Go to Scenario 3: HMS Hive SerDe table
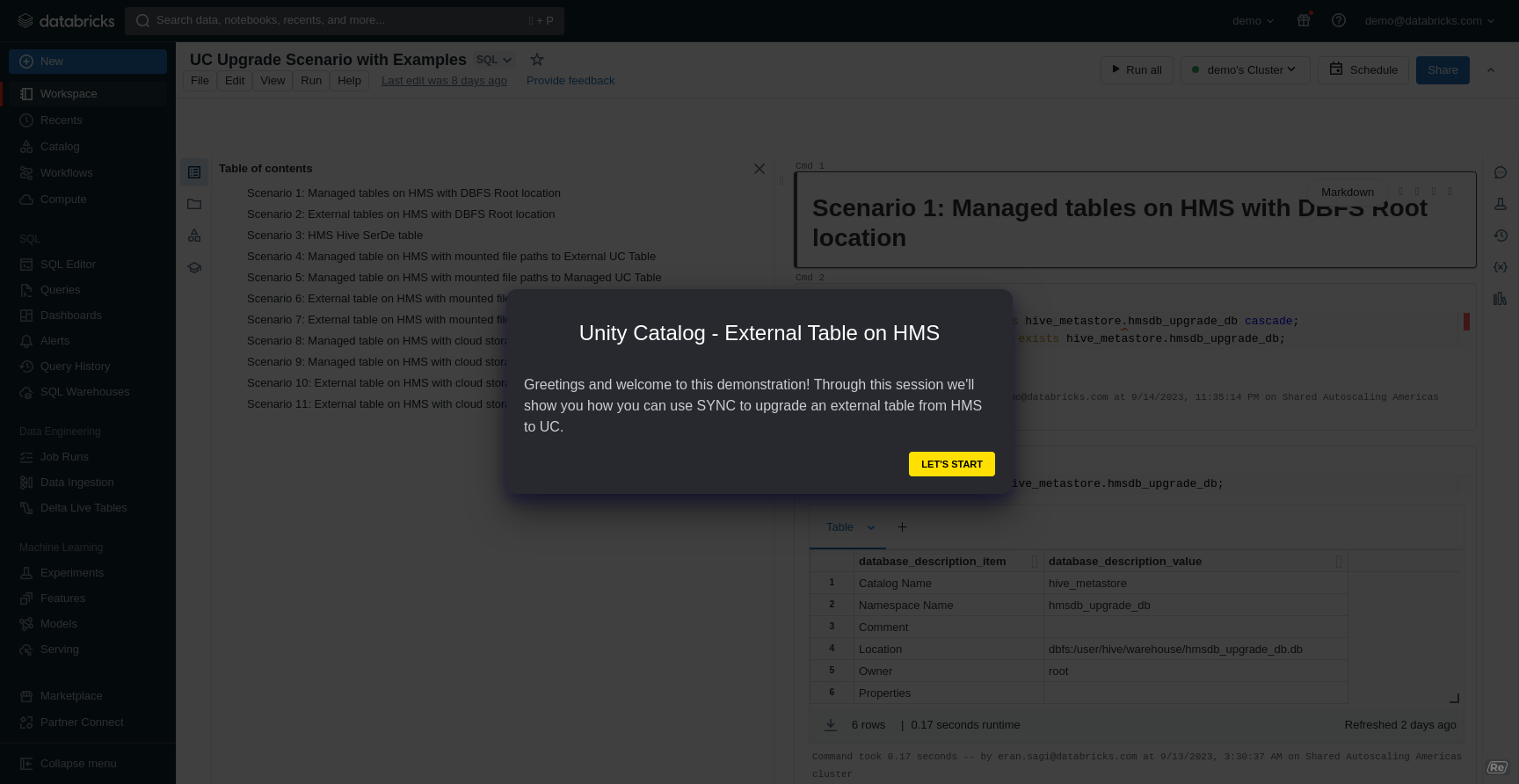This screenshot has width=1519, height=784. click(x=335, y=236)
